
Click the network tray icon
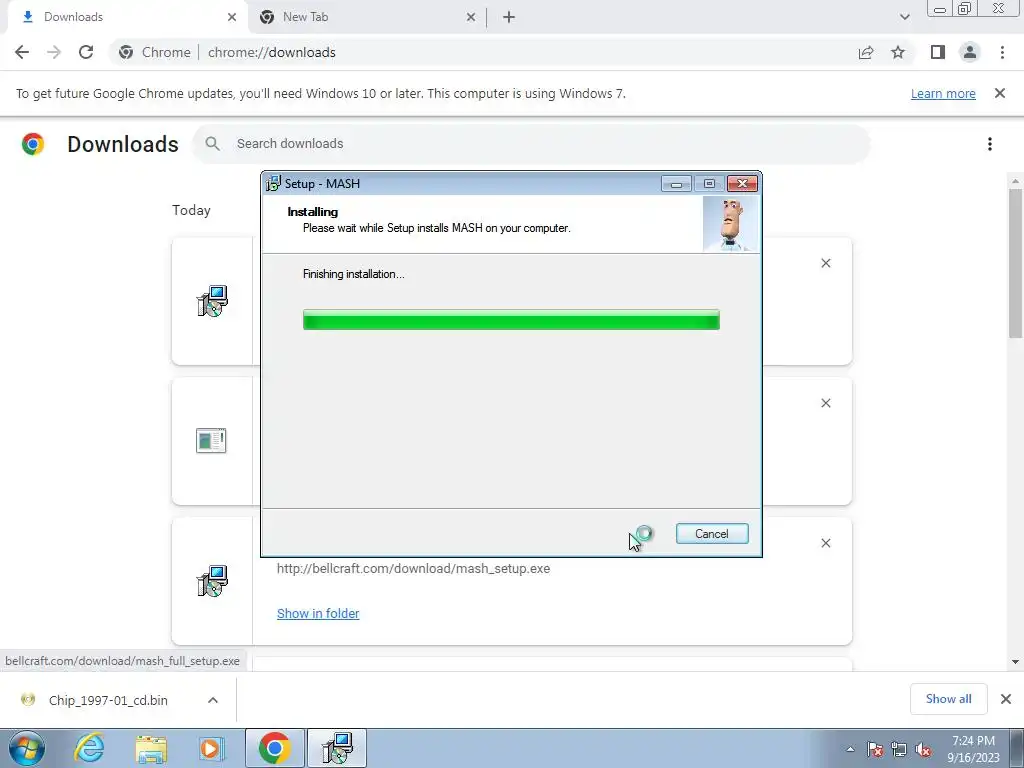899,749
